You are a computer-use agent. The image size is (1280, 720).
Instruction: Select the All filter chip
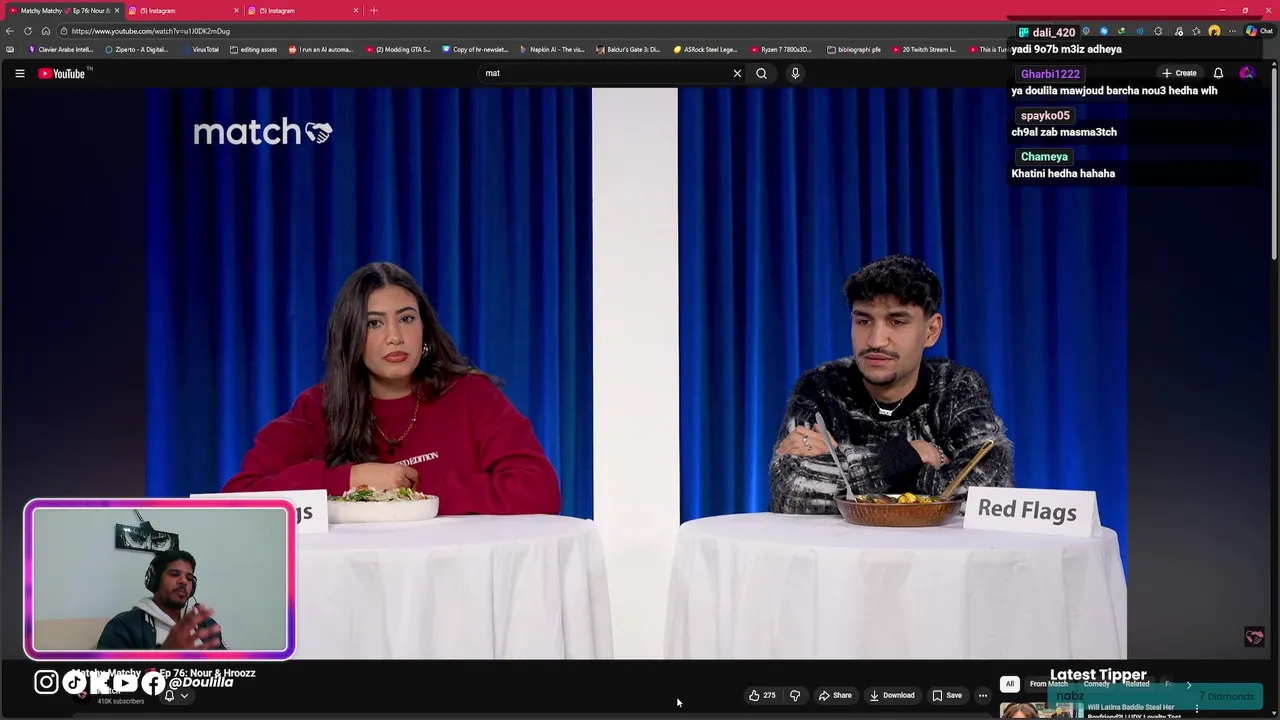(1009, 684)
